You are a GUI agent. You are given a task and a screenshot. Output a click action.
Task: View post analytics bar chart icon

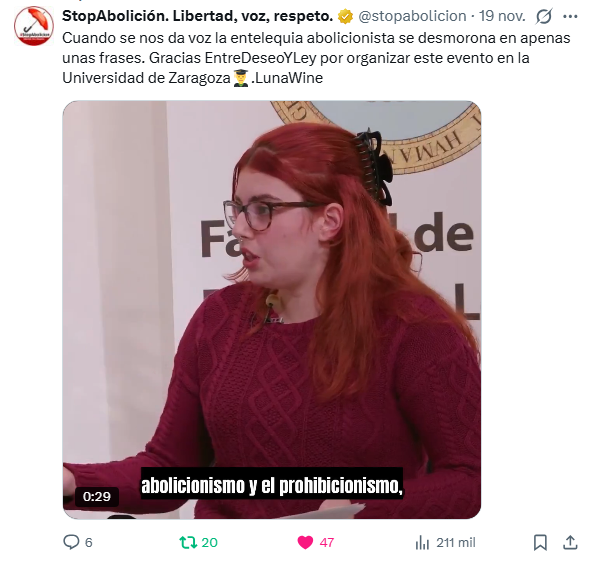click(x=422, y=543)
